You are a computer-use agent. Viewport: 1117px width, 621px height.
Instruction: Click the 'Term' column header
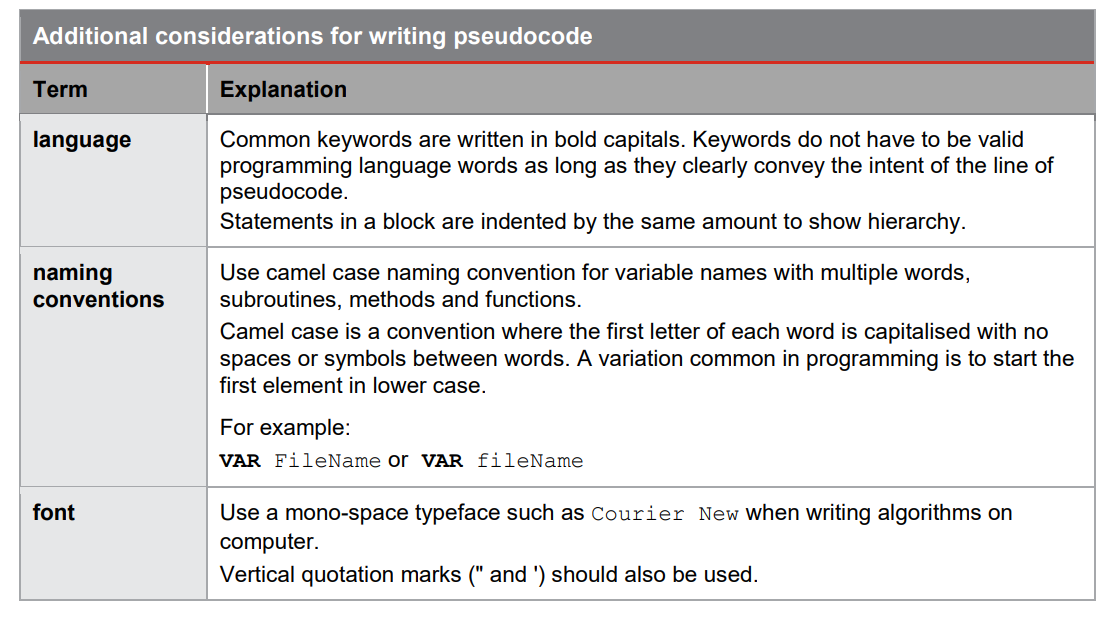pos(60,89)
